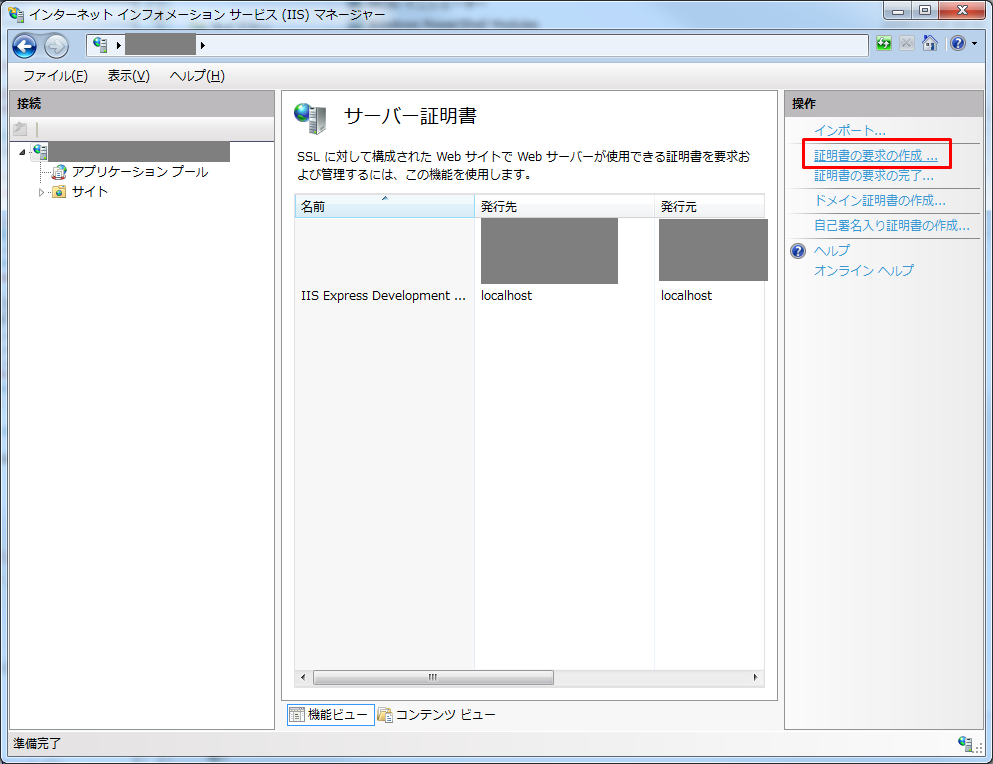The width and height of the screenshot is (993, 764).
Task: Click the horizontal scrollbar thumb
Action: (x=433, y=677)
